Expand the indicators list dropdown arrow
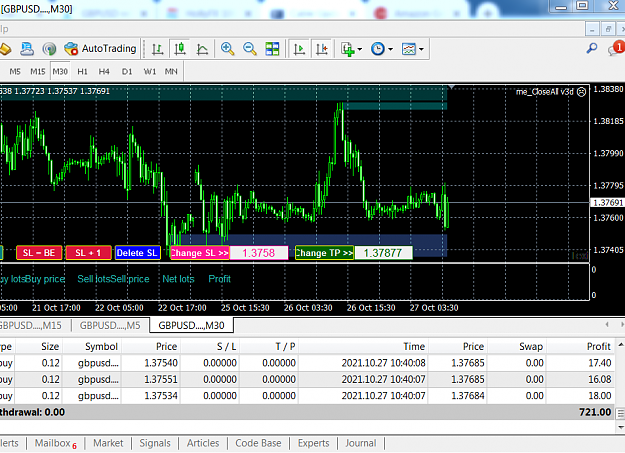Viewport: 625px width, 453px height. 360,49
